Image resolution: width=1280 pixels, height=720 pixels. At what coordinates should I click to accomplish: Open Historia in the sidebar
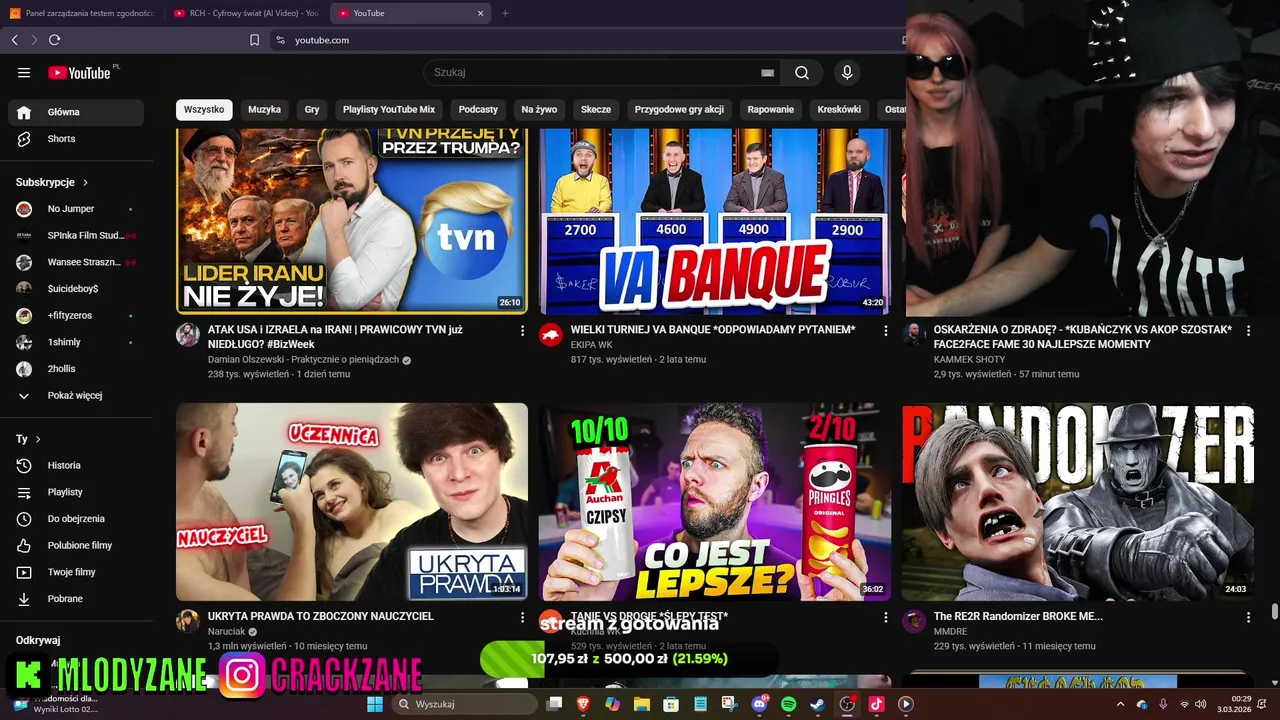pos(76,465)
